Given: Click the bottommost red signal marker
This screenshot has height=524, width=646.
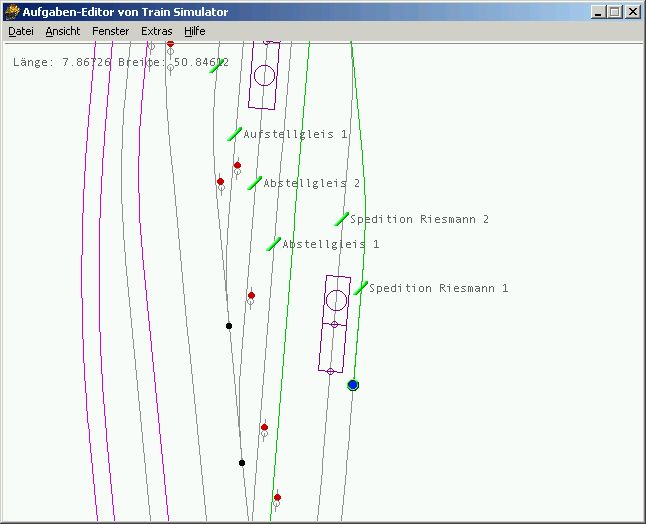Looking at the screenshot, I should 277,497.
